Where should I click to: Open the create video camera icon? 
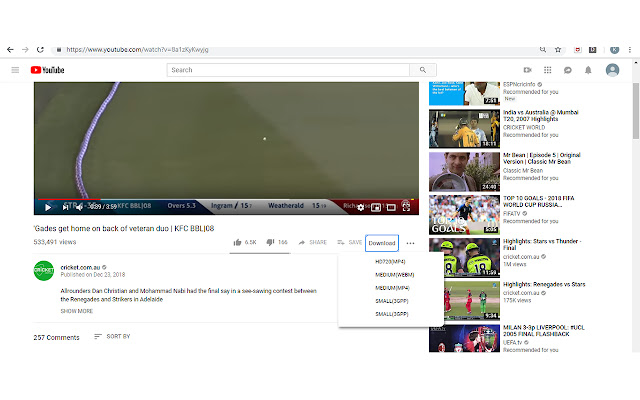527,70
